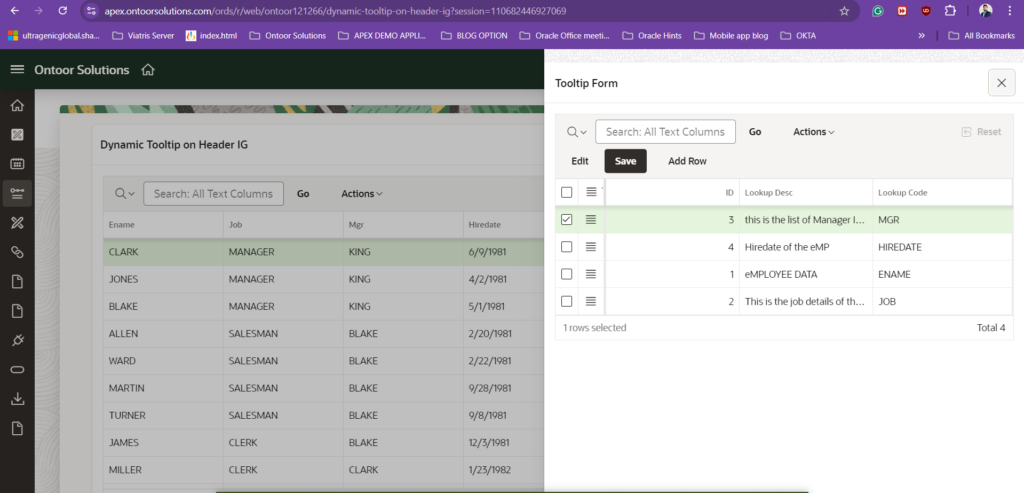Bookmark this page with the star icon
Viewport: 1024px width, 493px height.
coord(844,11)
